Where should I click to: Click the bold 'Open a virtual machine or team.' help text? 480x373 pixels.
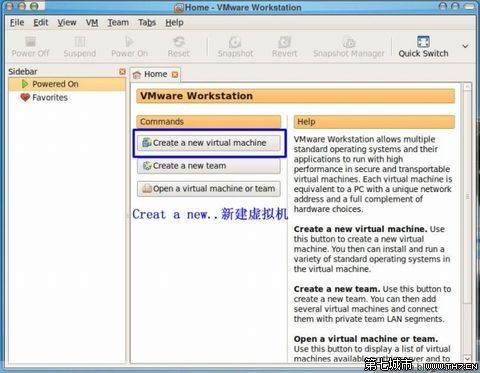point(366,339)
